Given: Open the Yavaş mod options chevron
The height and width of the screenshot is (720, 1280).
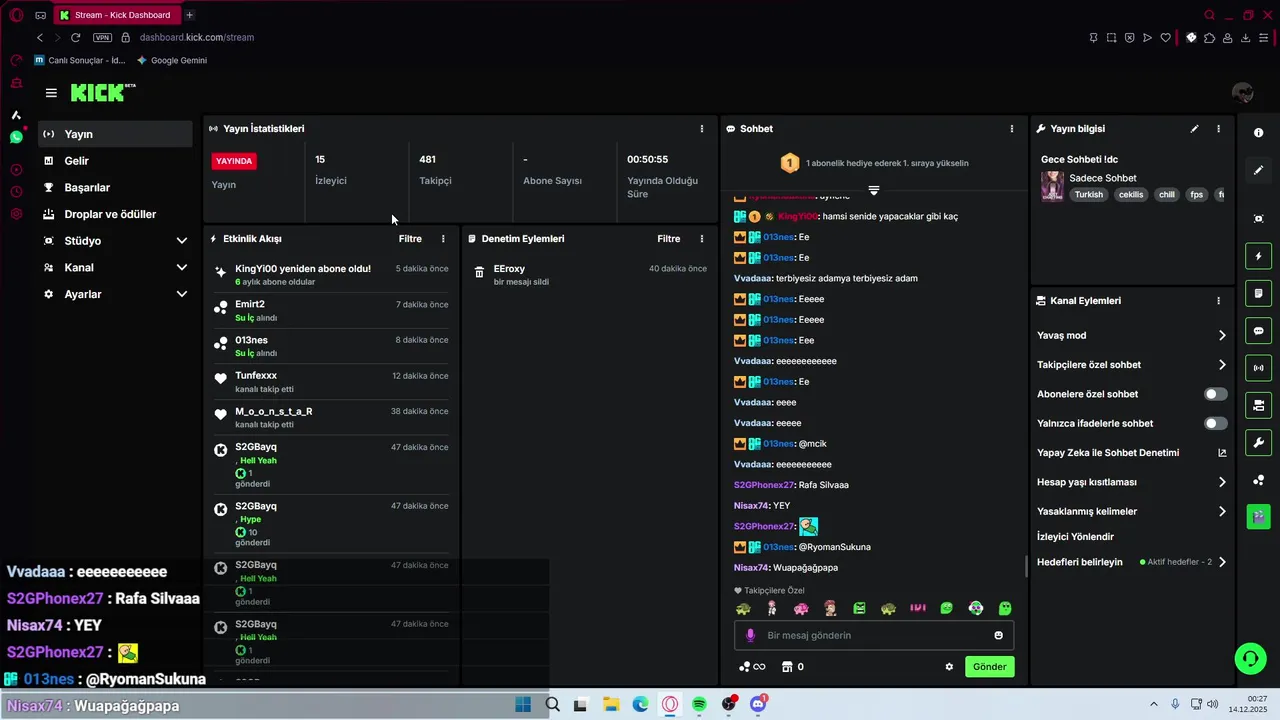Looking at the screenshot, I should point(1222,336).
